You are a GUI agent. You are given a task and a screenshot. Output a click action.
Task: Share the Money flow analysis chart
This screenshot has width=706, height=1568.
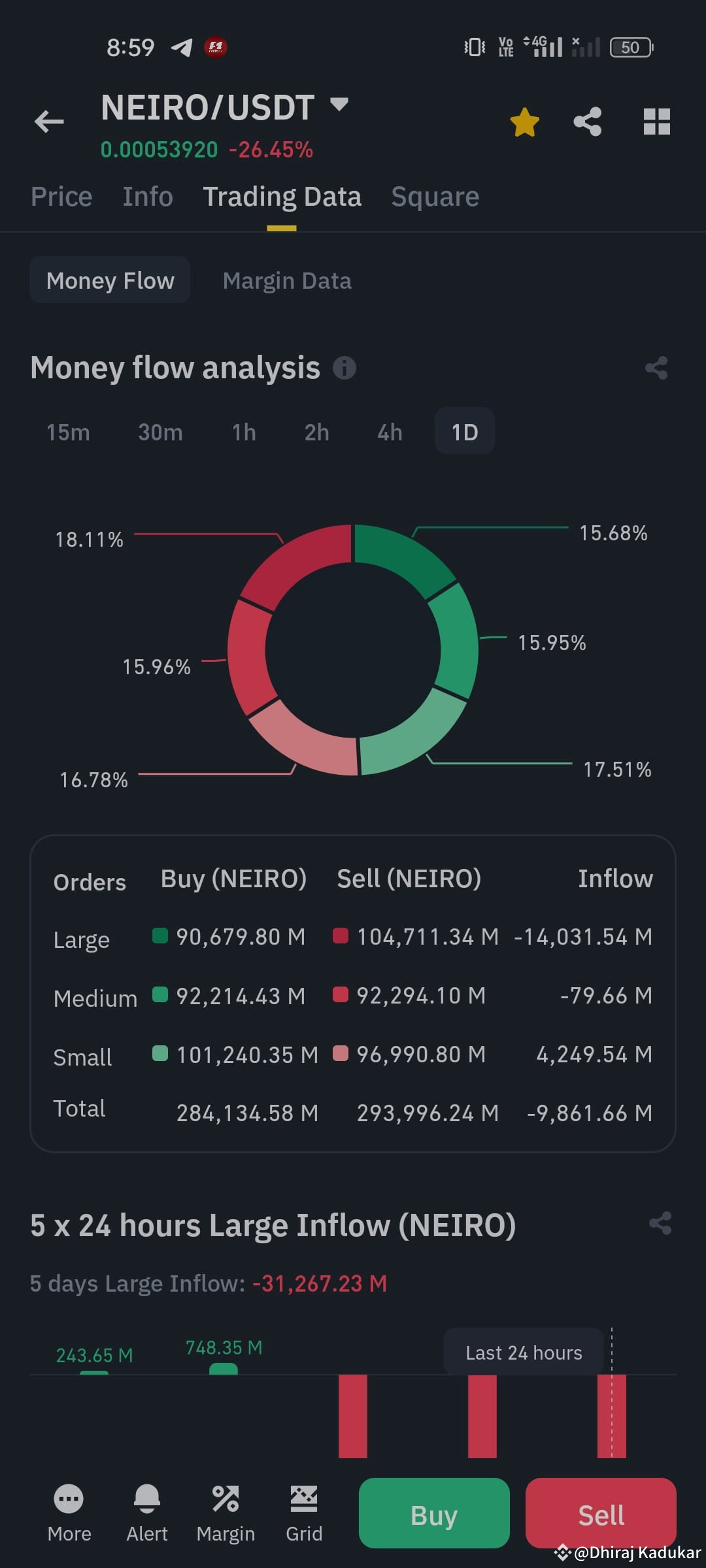pyautogui.click(x=656, y=368)
